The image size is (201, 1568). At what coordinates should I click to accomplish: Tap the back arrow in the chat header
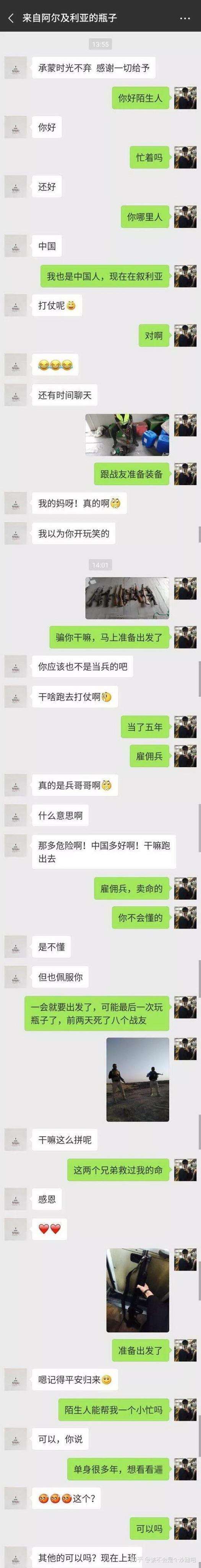(x=10, y=18)
